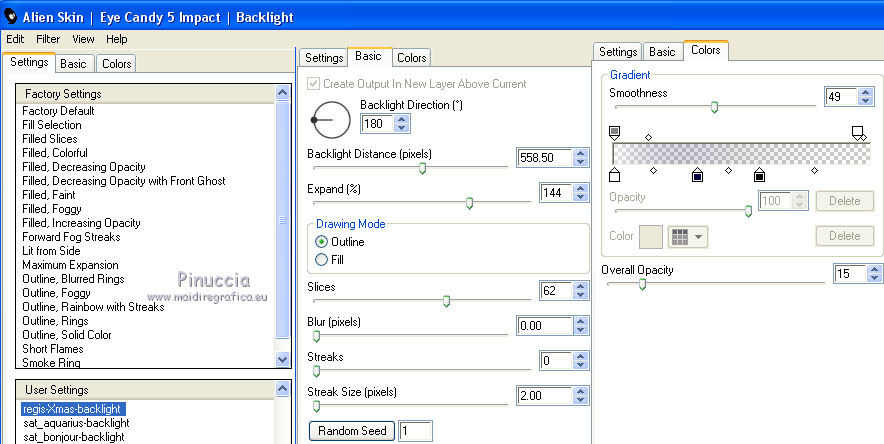
Task: Click the Expand slider handle
Action: [x=469, y=203]
